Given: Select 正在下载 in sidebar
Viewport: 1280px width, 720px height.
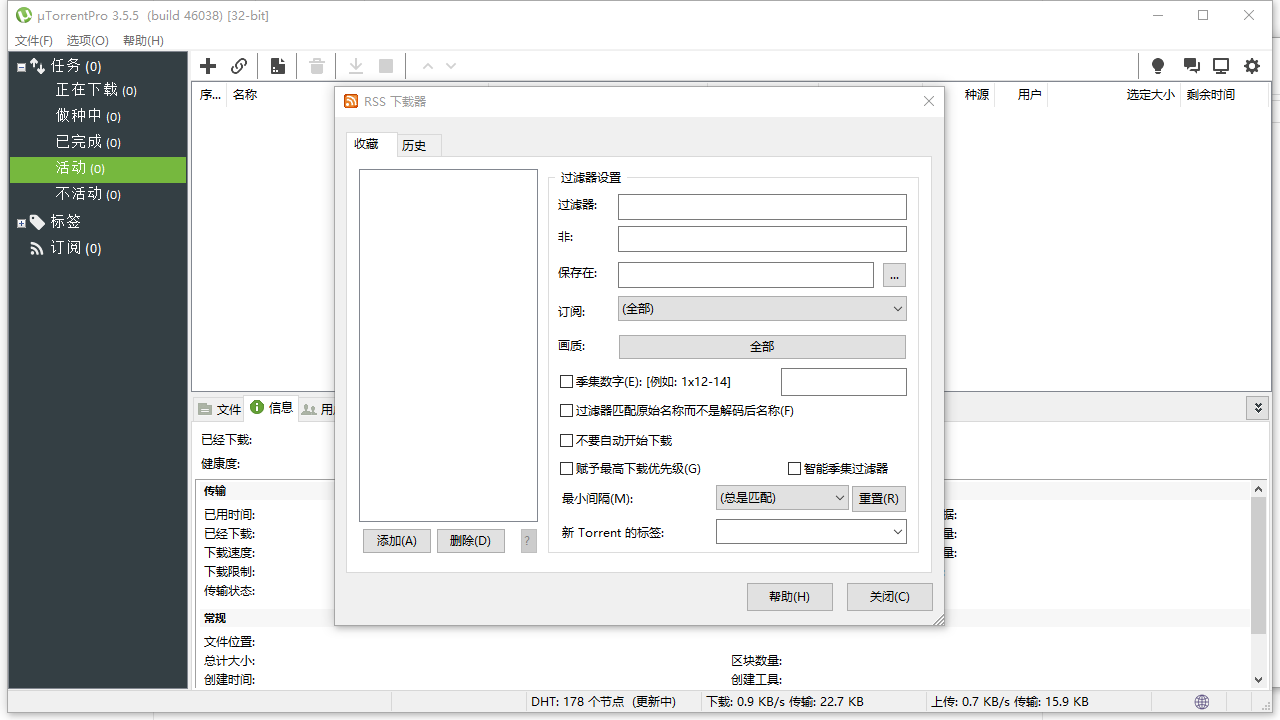Looking at the screenshot, I should click(98, 90).
